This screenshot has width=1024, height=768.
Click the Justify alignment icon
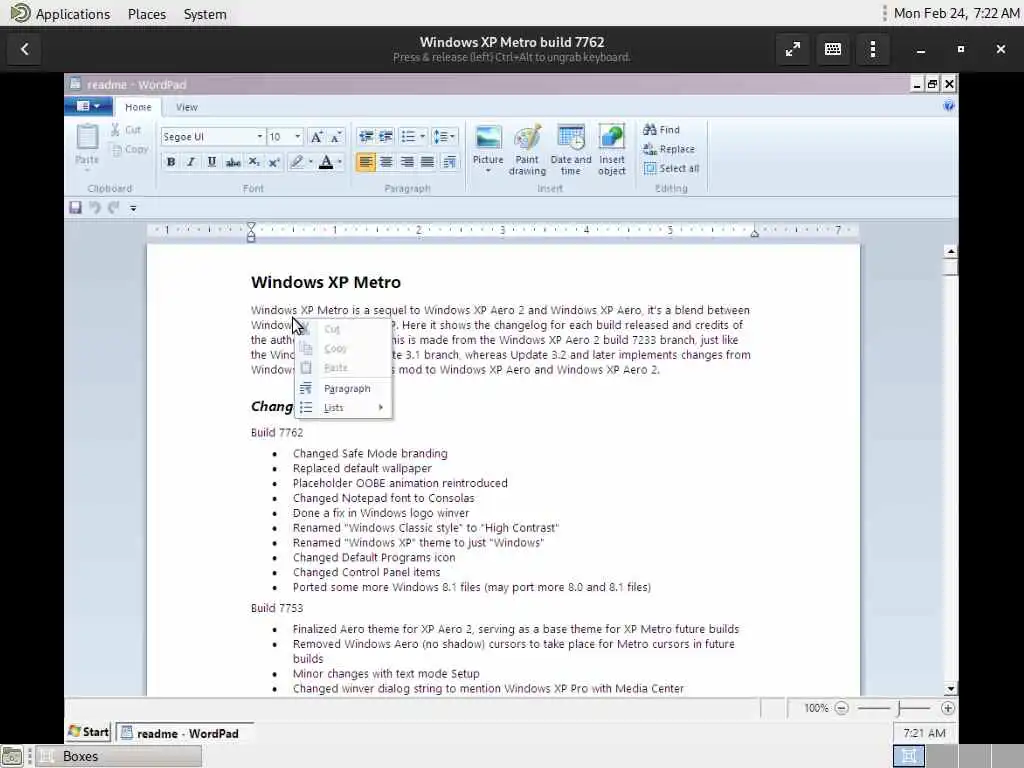point(428,162)
